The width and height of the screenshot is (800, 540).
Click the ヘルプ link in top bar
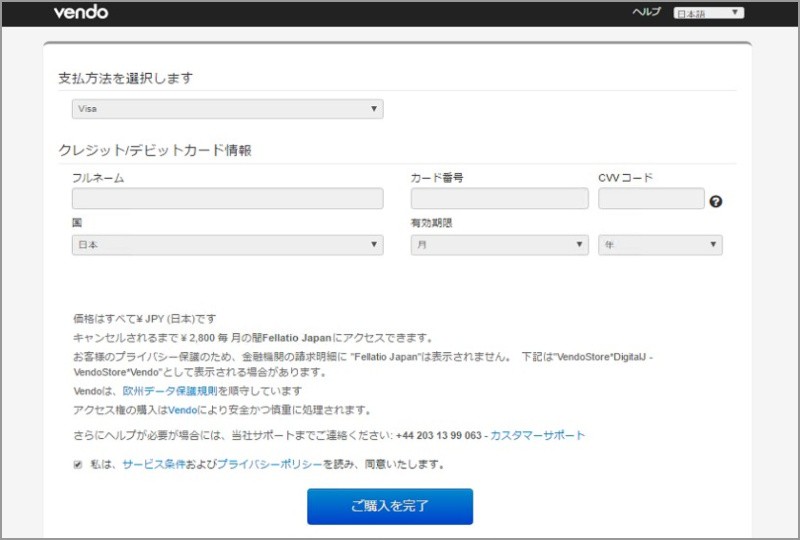click(x=647, y=13)
